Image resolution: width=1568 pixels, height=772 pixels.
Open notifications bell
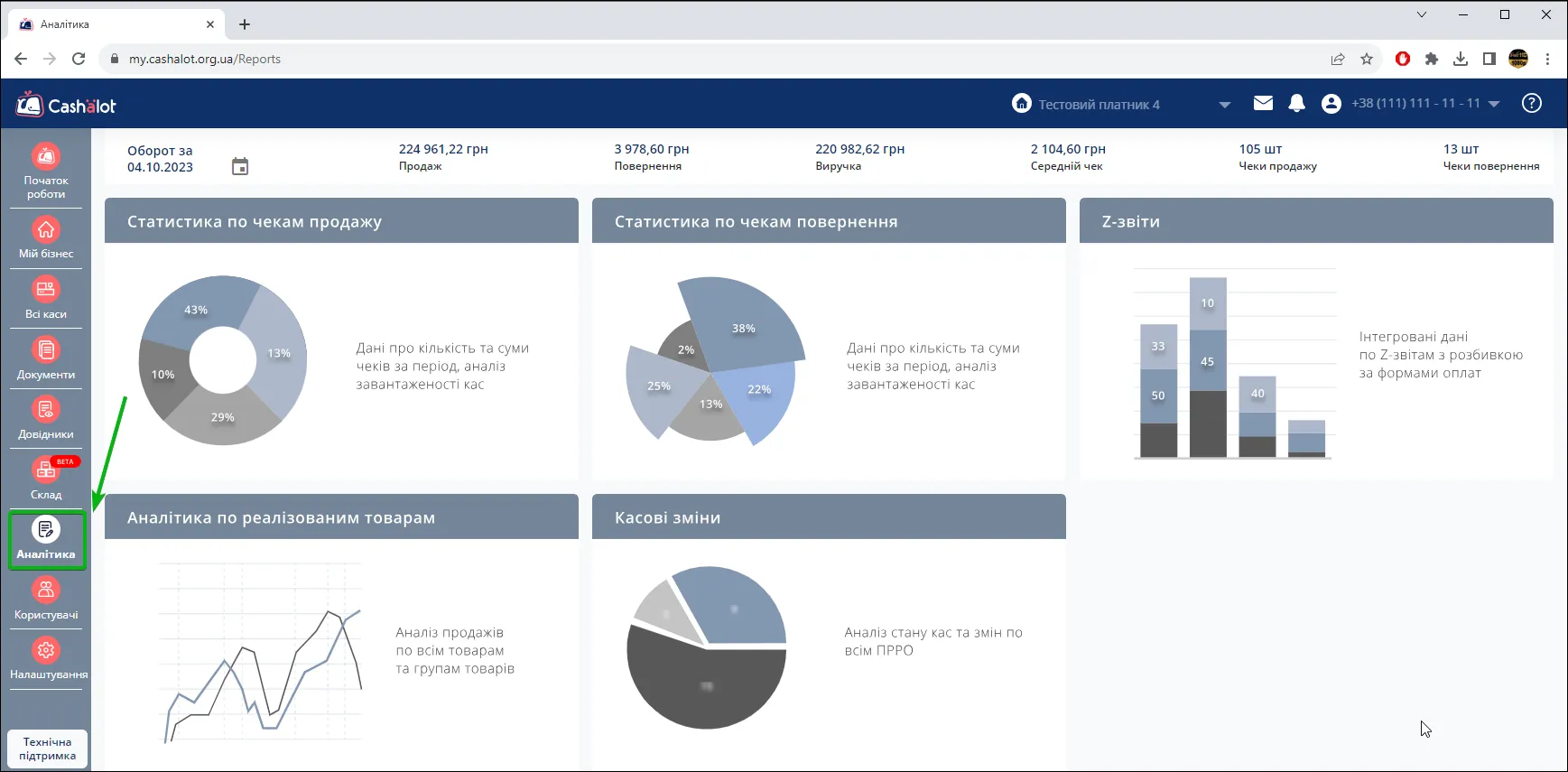(1296, 103)
